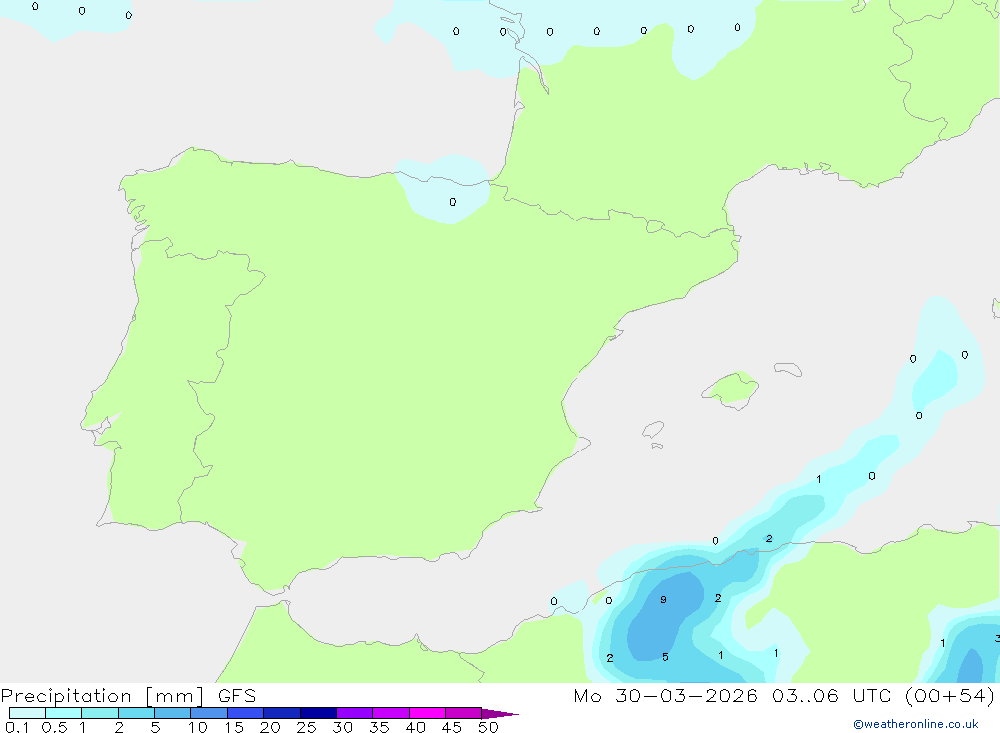Click the '50' legend scale label

click(x=488, y=727)
